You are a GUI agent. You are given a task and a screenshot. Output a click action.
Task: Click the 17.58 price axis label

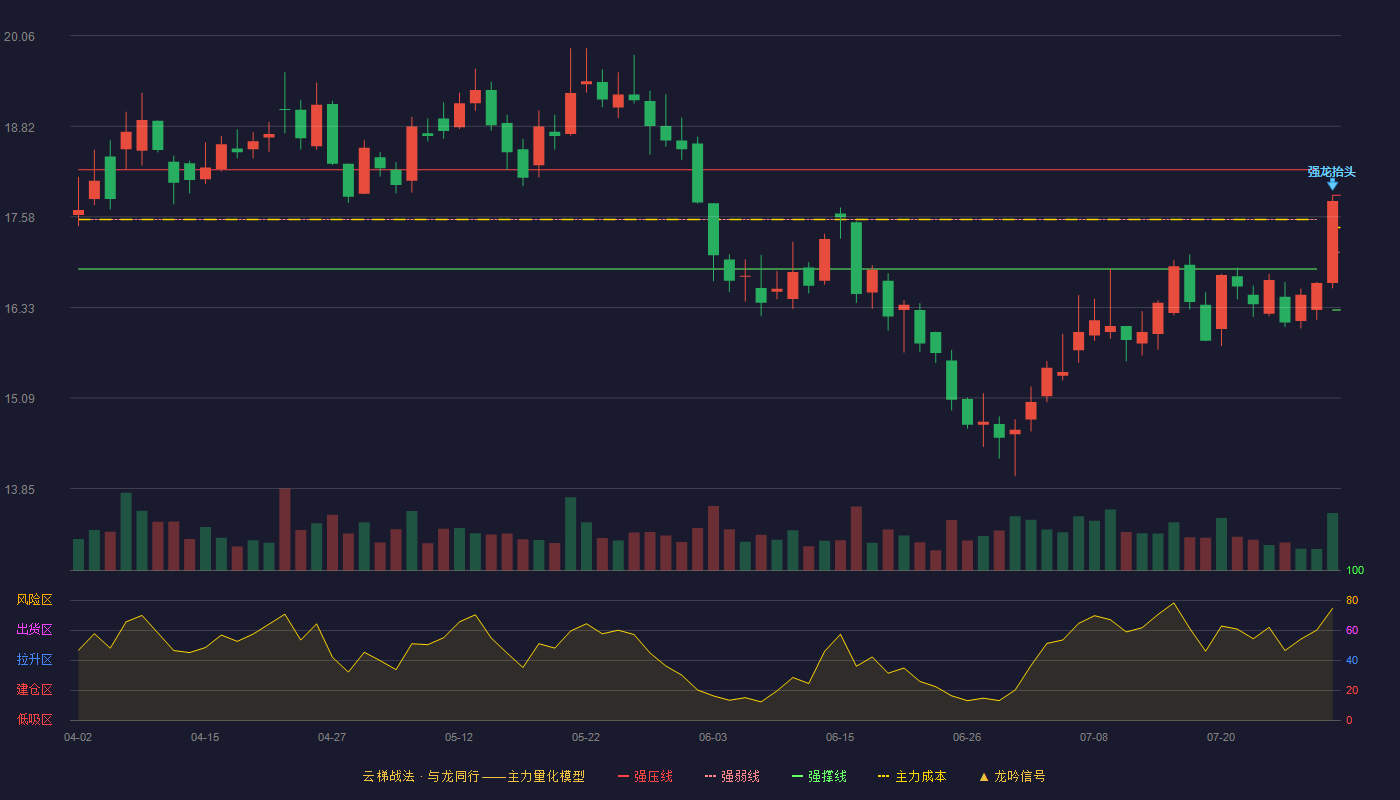[19, 218]
